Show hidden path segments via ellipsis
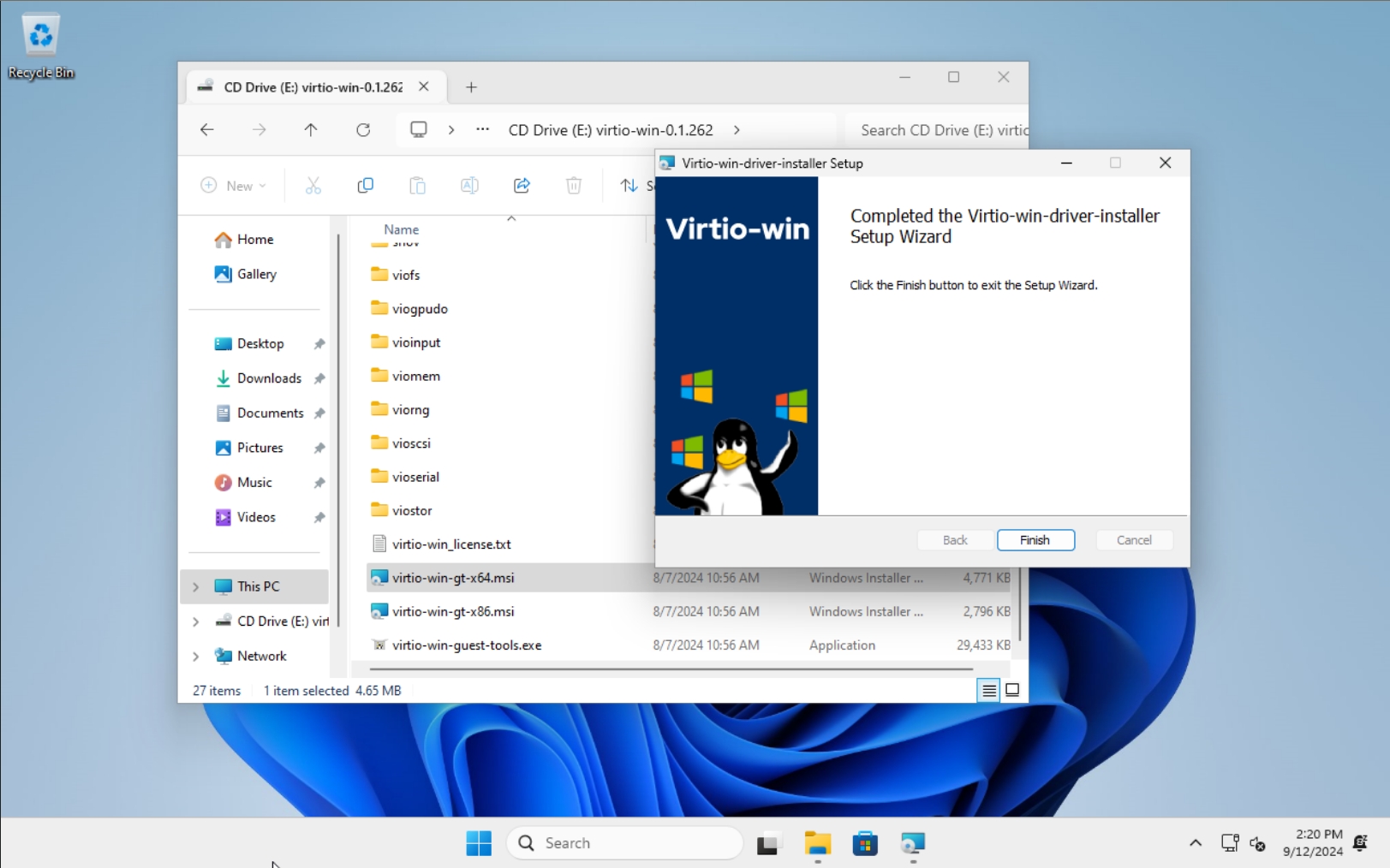Viewport: 1390px width, 868px height. (483, 130)
